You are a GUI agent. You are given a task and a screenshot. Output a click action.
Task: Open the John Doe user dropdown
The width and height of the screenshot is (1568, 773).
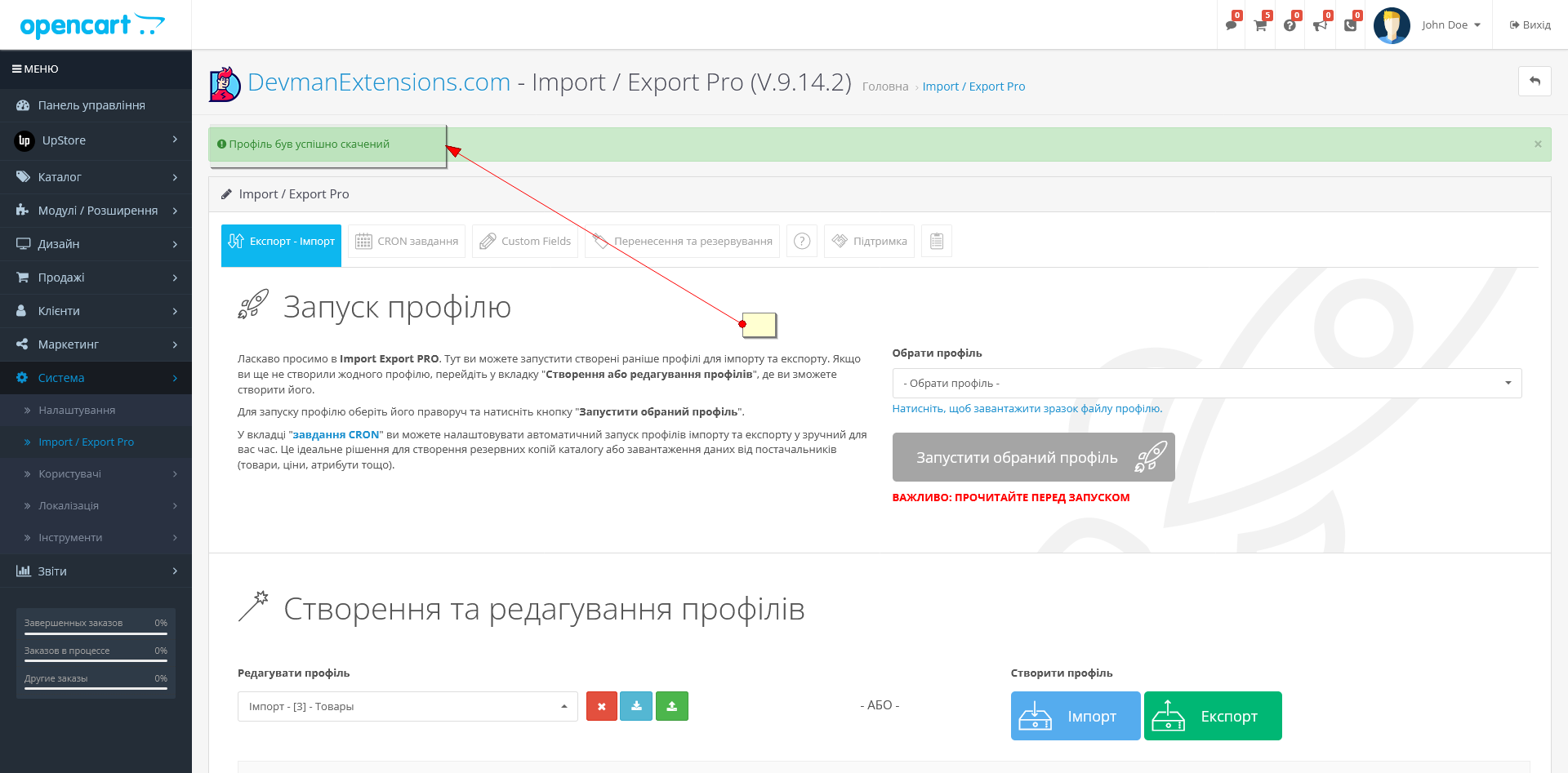pos(1451,25)
